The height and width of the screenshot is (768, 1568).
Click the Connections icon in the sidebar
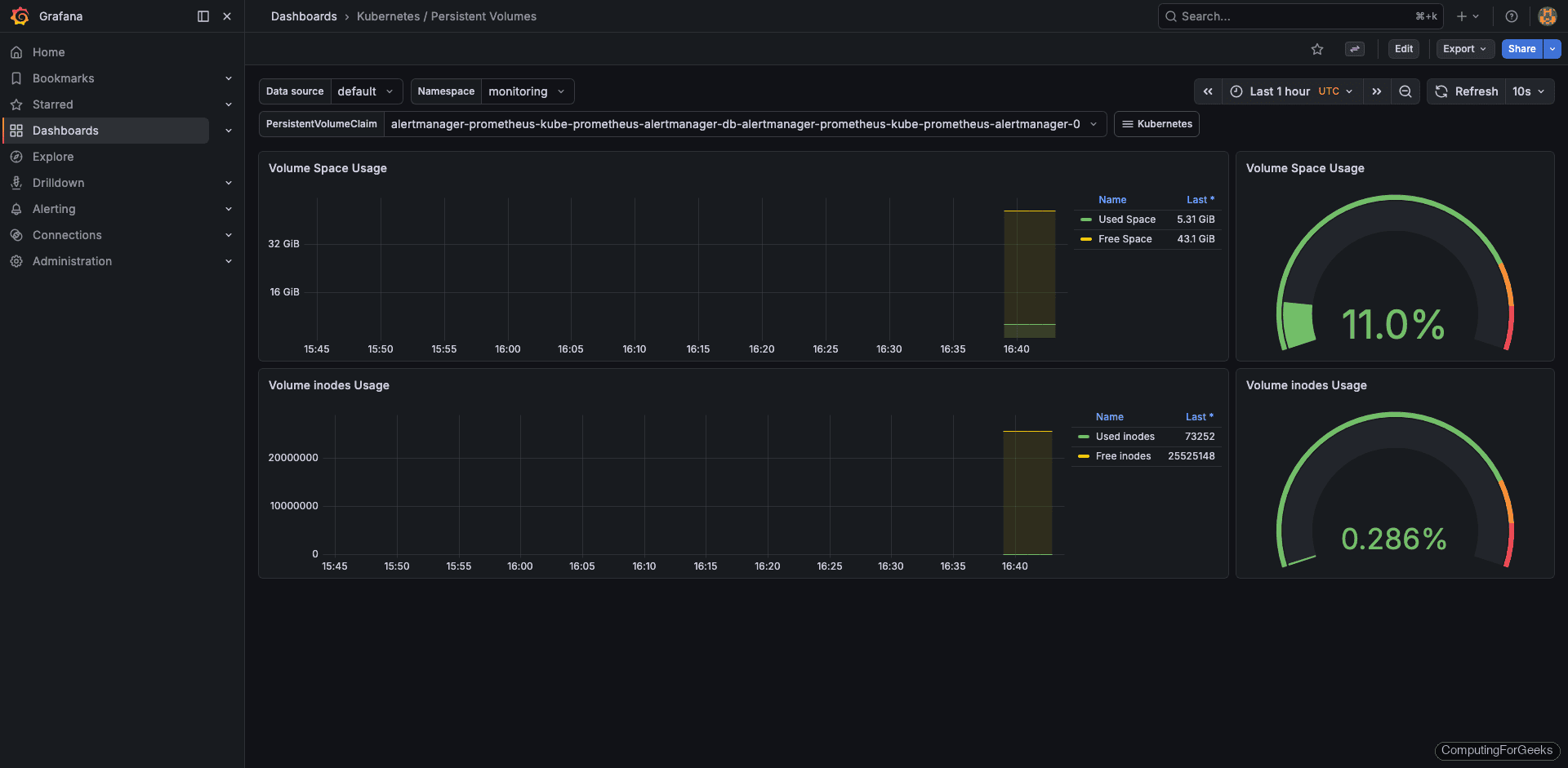(16, 234)
